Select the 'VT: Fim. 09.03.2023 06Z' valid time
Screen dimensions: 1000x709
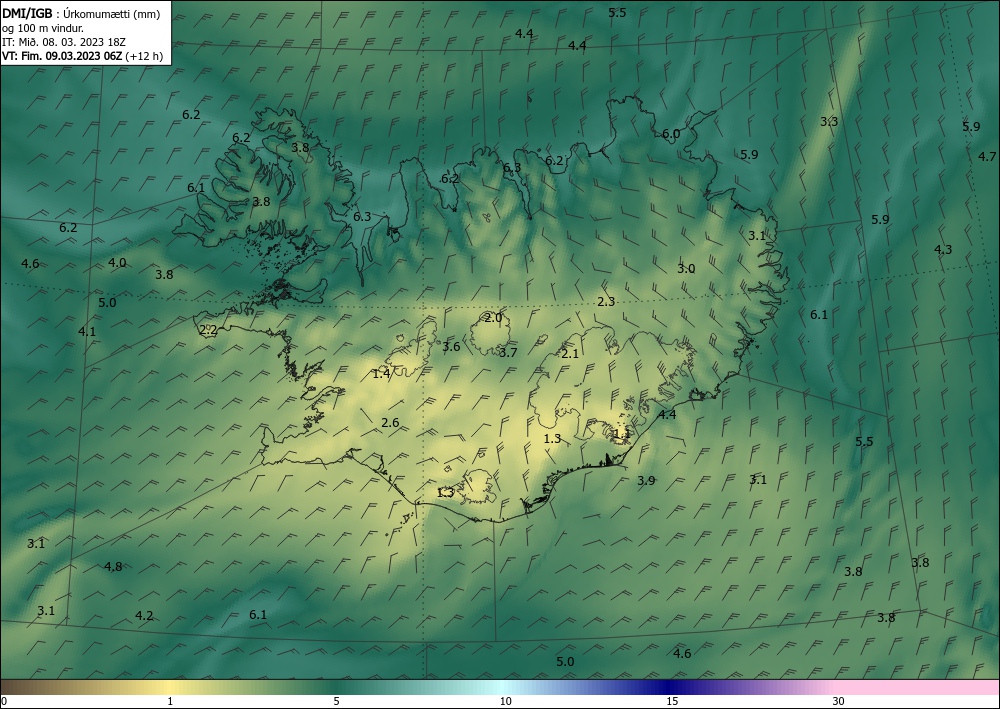tap(62, 56)
